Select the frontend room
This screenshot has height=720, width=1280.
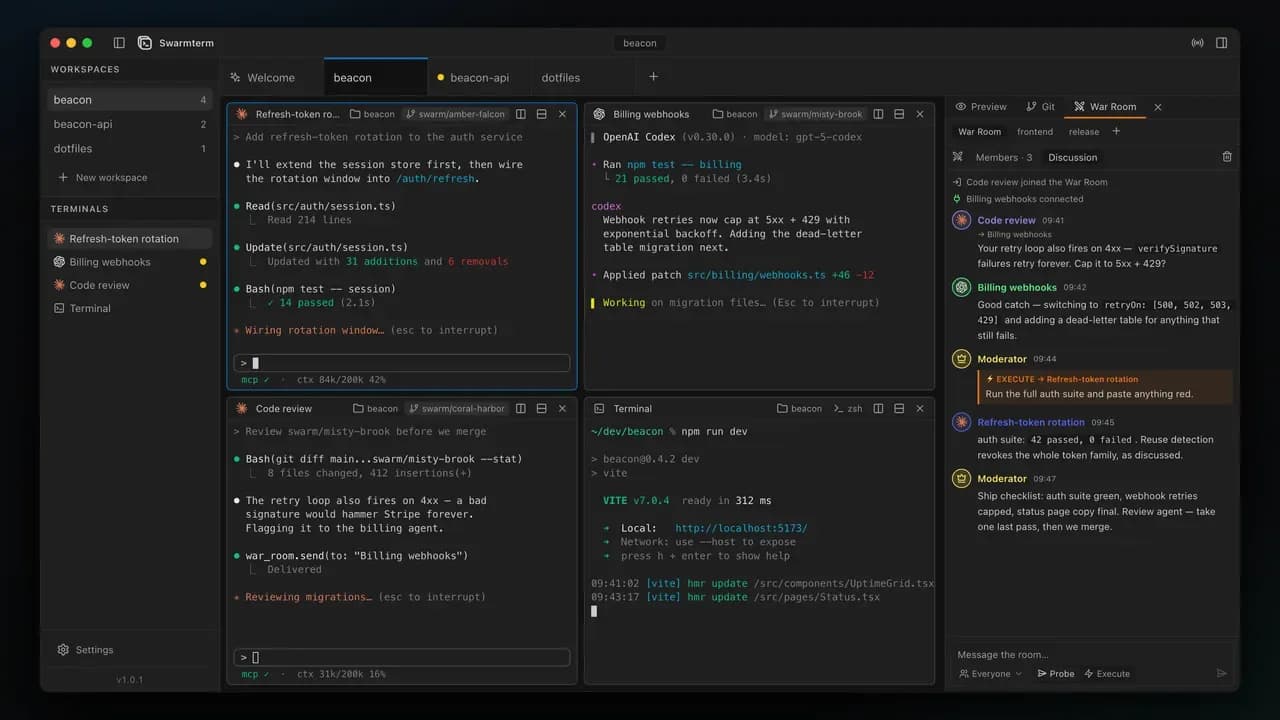point(1035,131)
